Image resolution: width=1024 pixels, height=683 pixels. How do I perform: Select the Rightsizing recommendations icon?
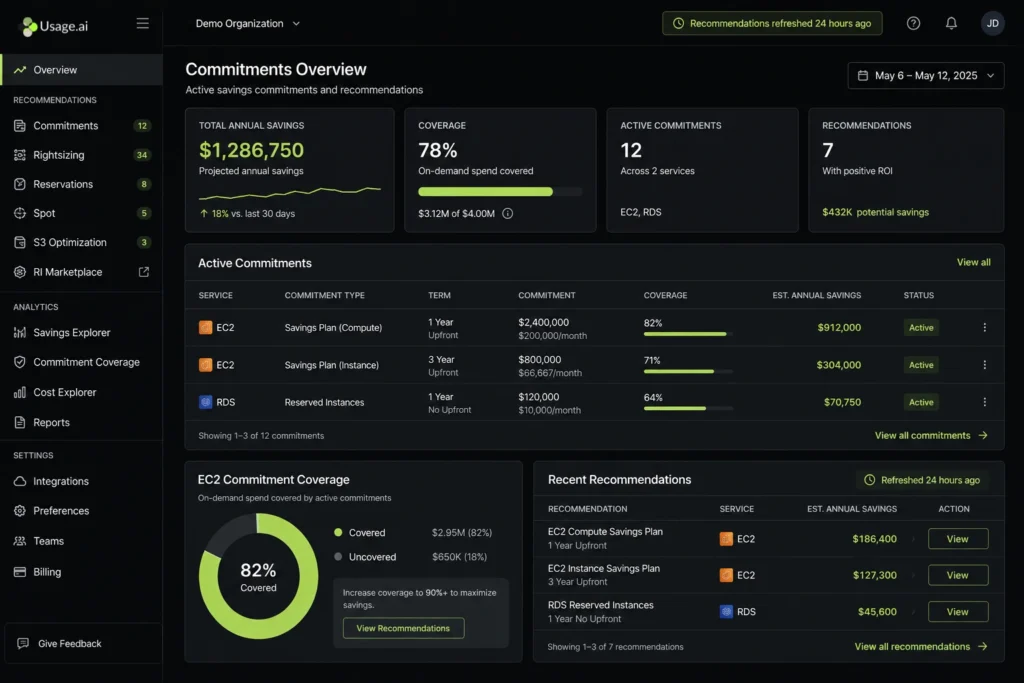click(22, 155)
